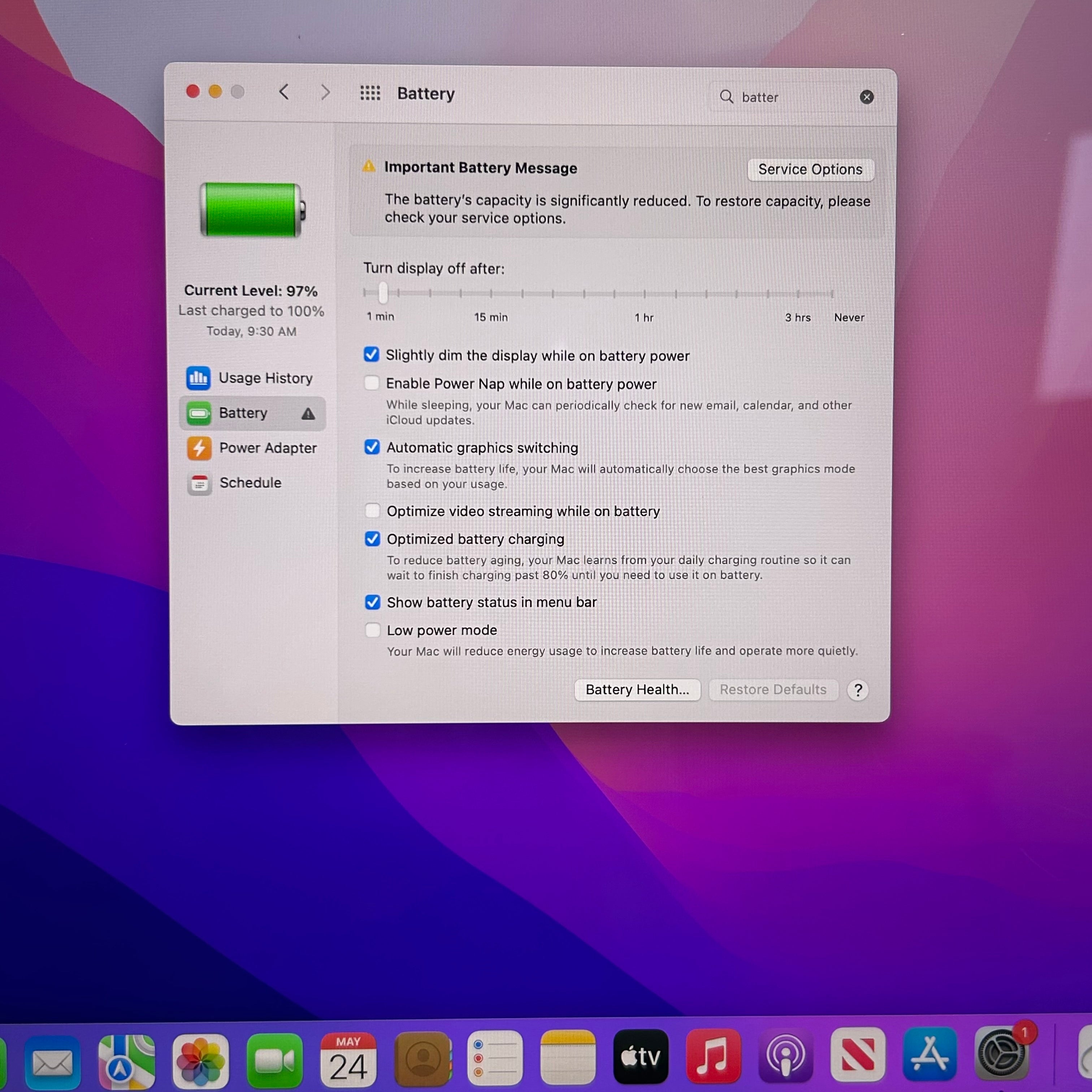Open help with the question mark button

coord(857,690)
